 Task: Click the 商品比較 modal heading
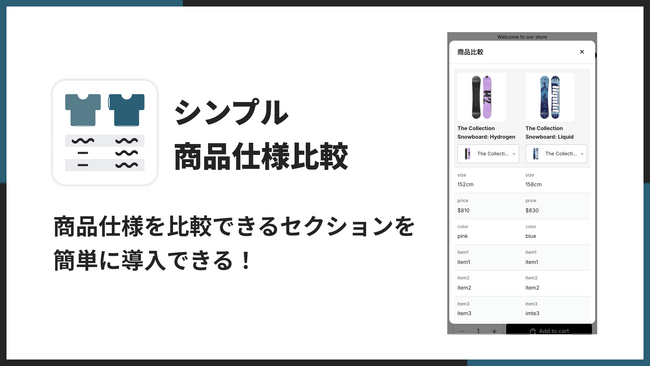[470, 52]
